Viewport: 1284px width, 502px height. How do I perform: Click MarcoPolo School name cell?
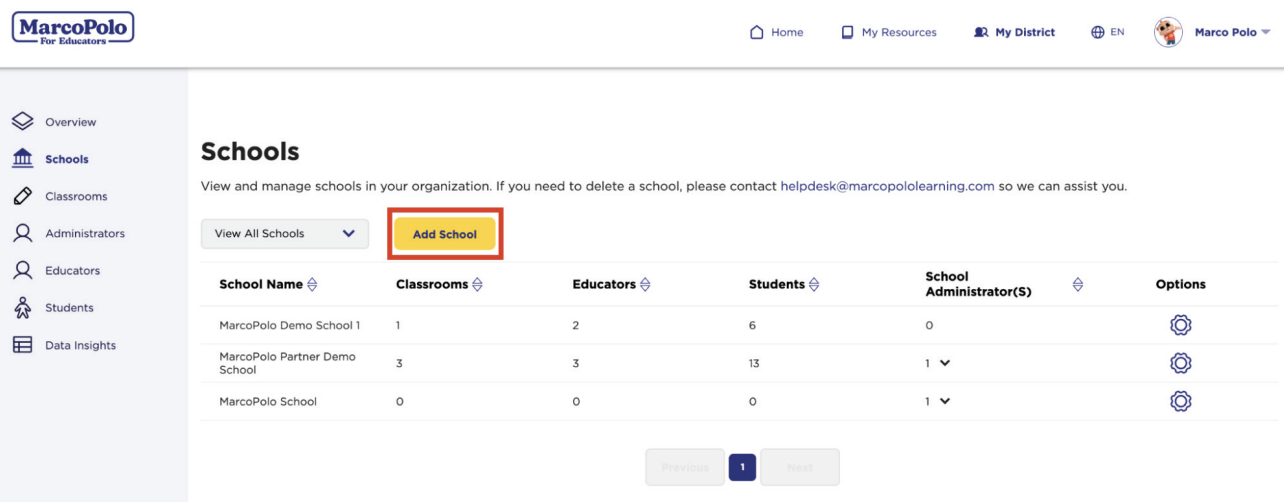[x=268, y=401]
